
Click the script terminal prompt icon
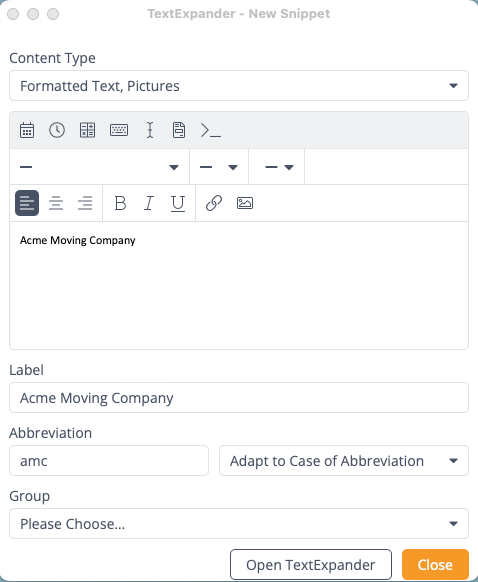point(211,130)
